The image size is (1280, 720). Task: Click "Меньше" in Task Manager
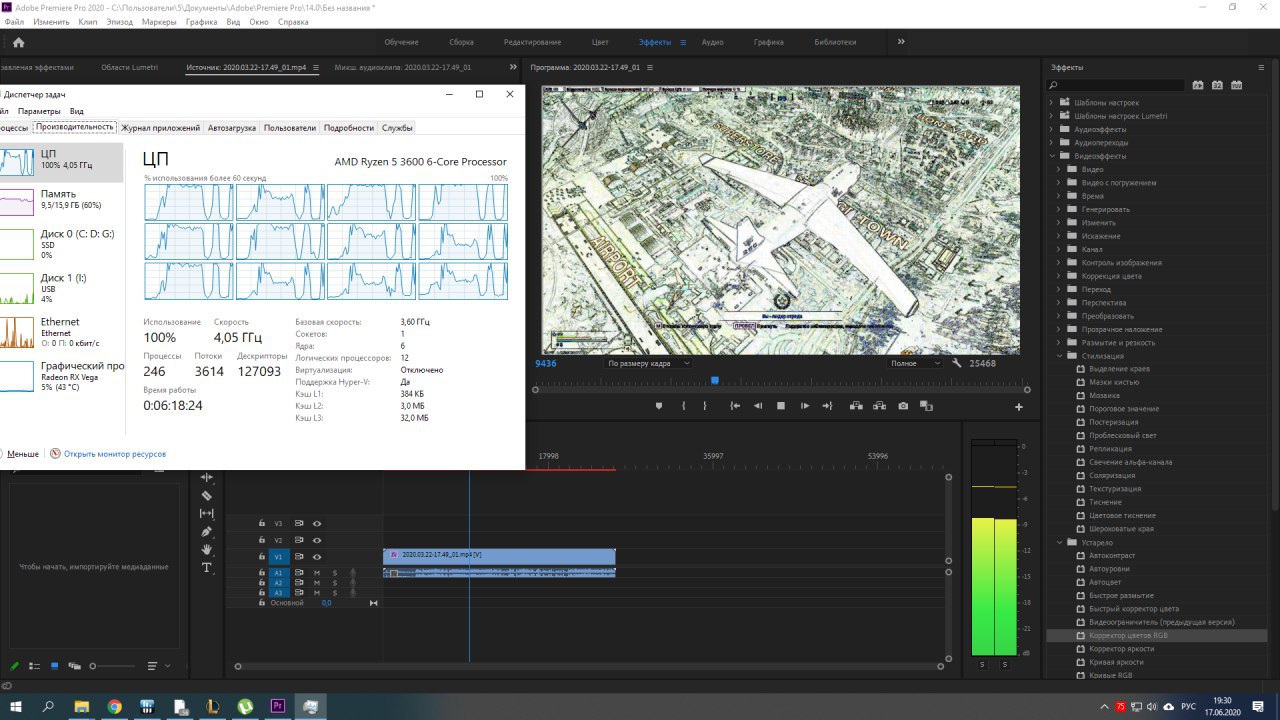[23, 454]
